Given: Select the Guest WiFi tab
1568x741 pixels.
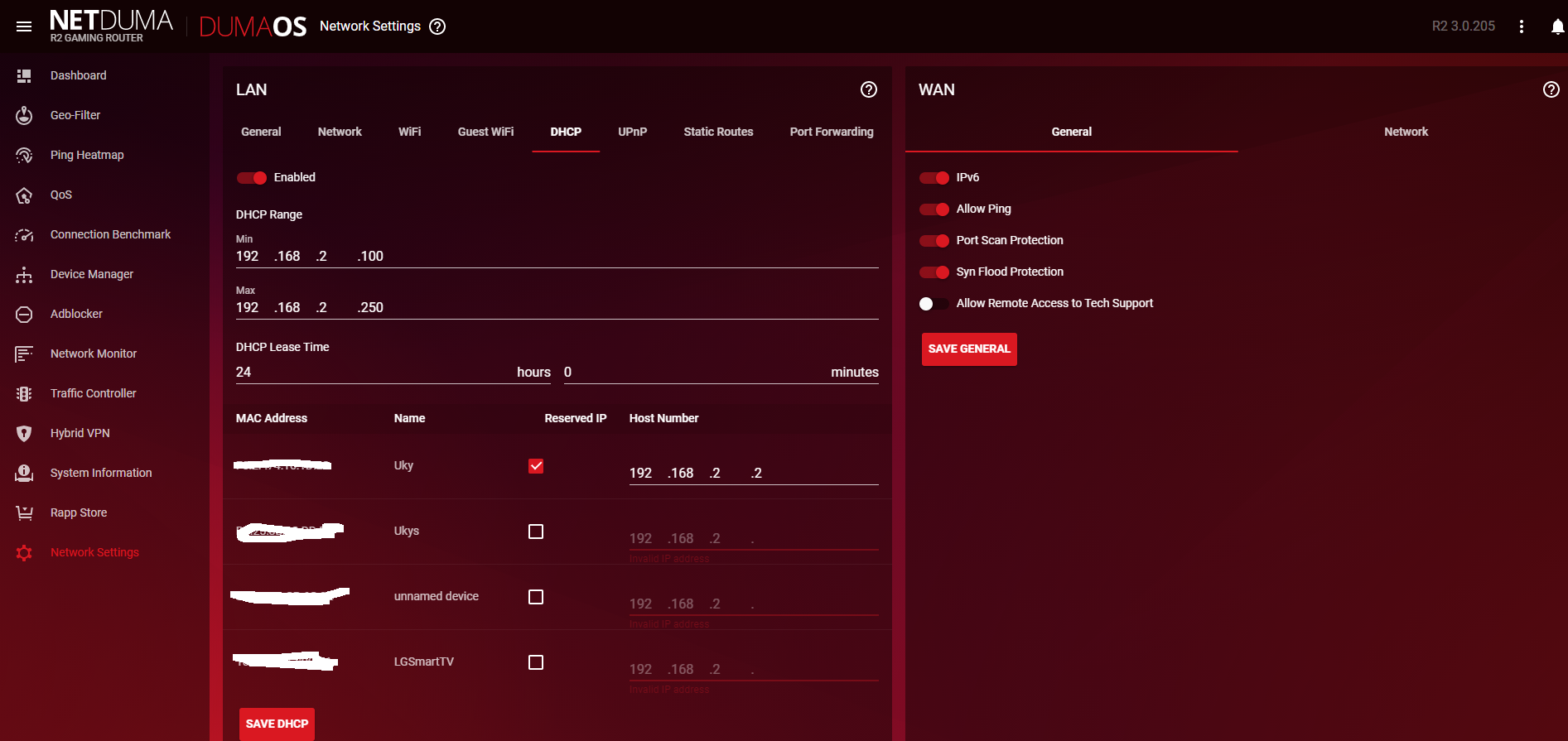Looking at the screenshot, I should tap(485, 132).
